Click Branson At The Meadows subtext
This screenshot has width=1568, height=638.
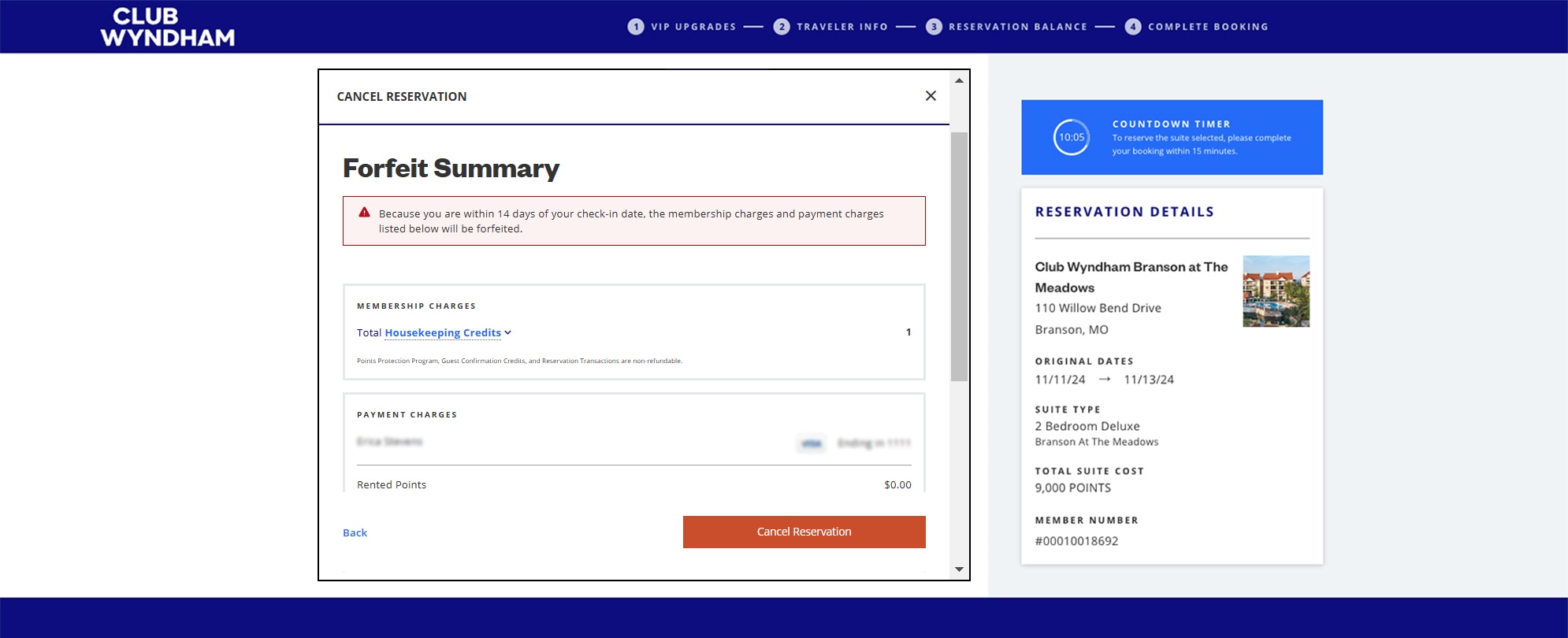(1097, 442)
